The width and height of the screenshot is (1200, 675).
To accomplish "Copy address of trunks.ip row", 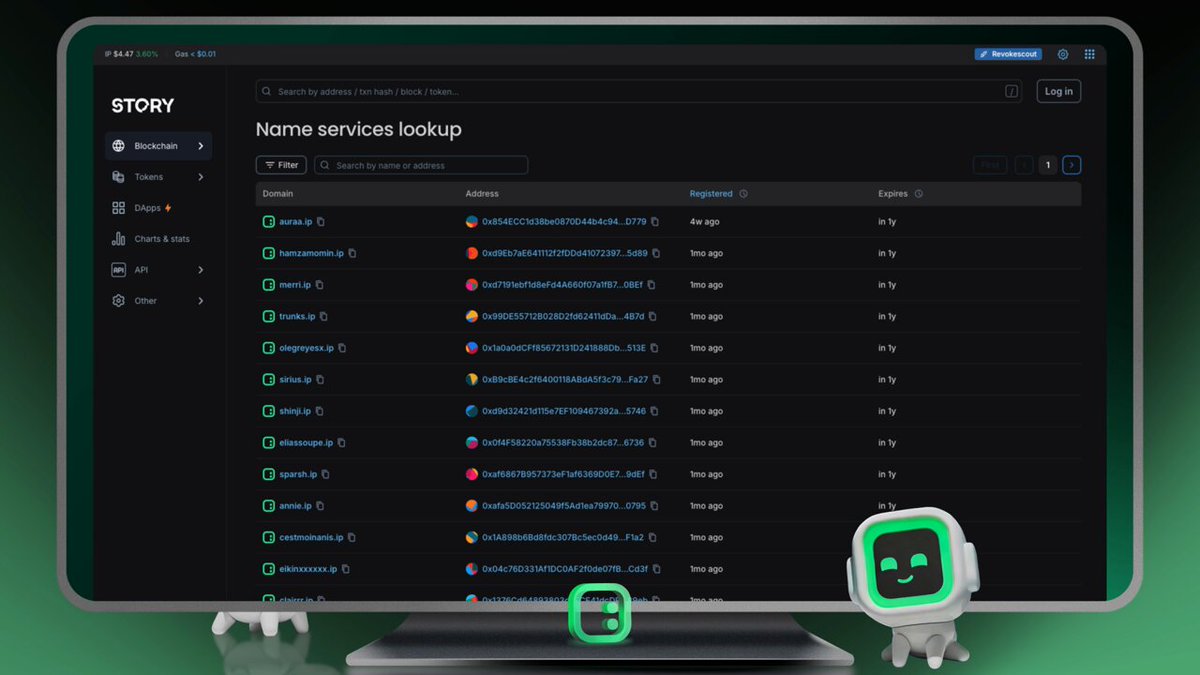I will [x=653, y=316].
